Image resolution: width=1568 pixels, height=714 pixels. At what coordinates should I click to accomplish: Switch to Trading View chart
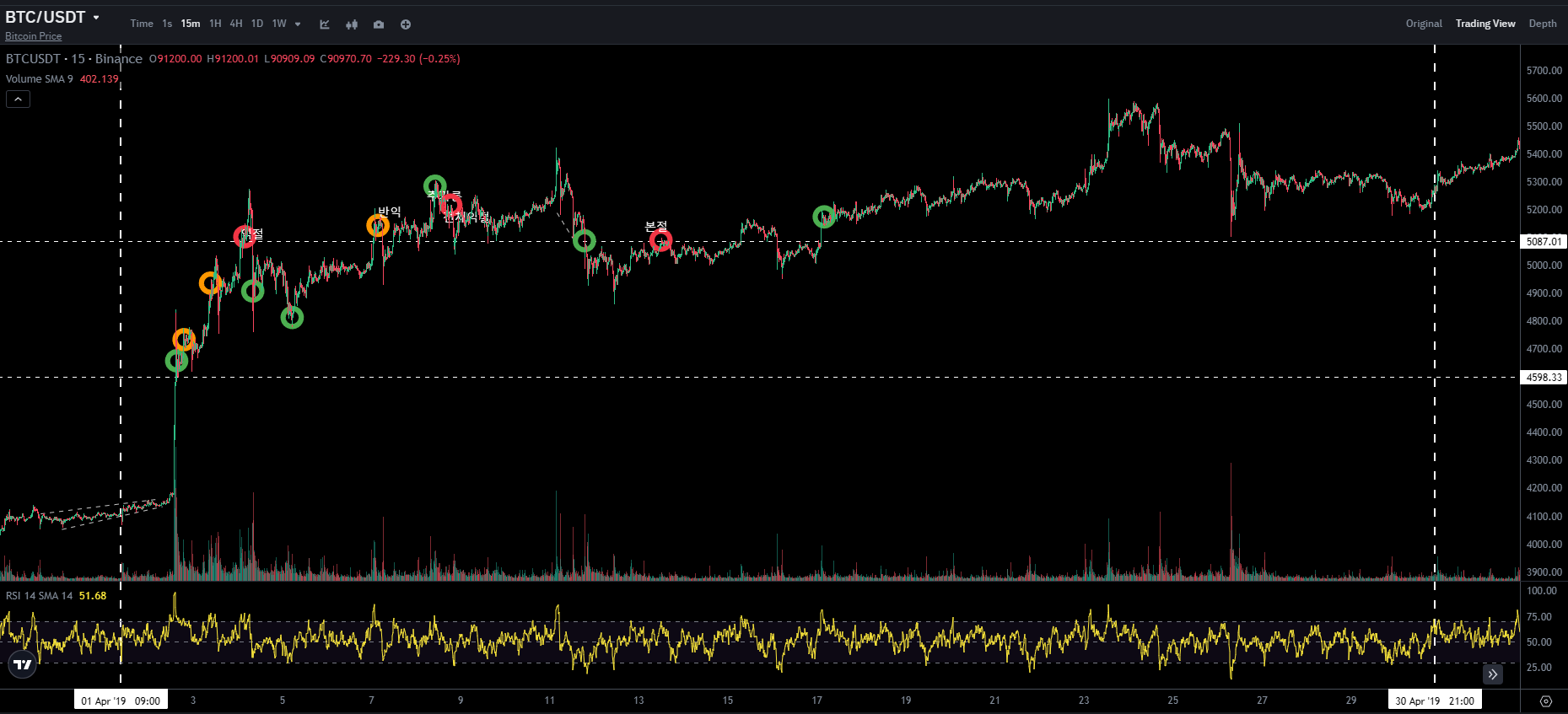(1485, 24)
